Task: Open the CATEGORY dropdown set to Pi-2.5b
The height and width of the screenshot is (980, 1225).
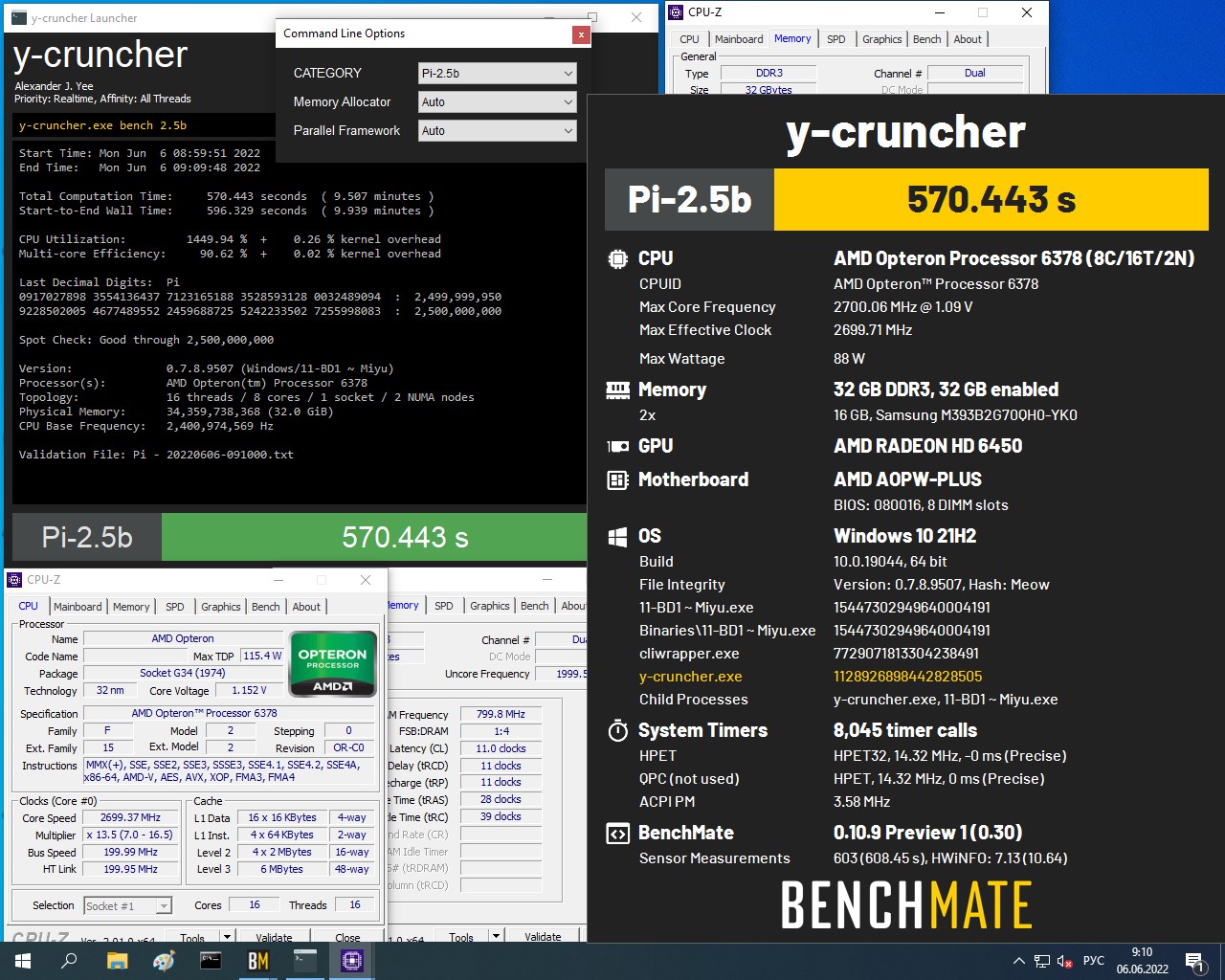Action: coord(498,73)
